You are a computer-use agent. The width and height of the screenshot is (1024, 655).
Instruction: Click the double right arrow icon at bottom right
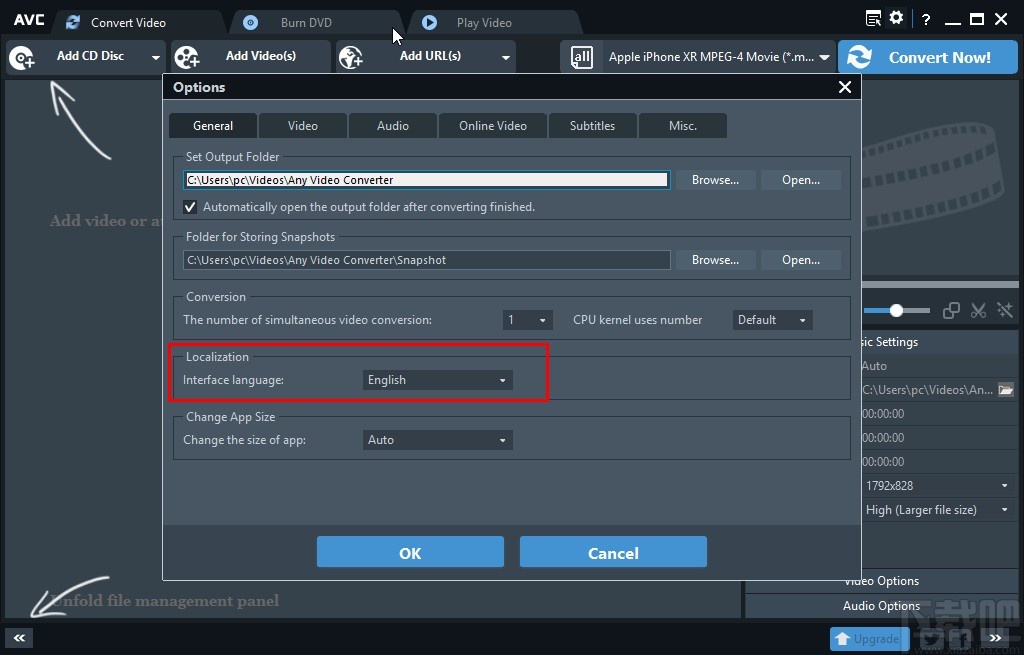coord(995,638)
